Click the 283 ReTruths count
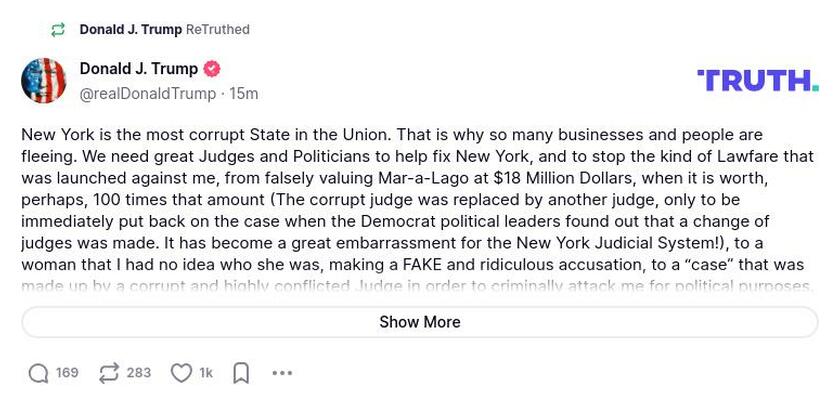Viewport: 840px width, 406px height. (139, 373)
